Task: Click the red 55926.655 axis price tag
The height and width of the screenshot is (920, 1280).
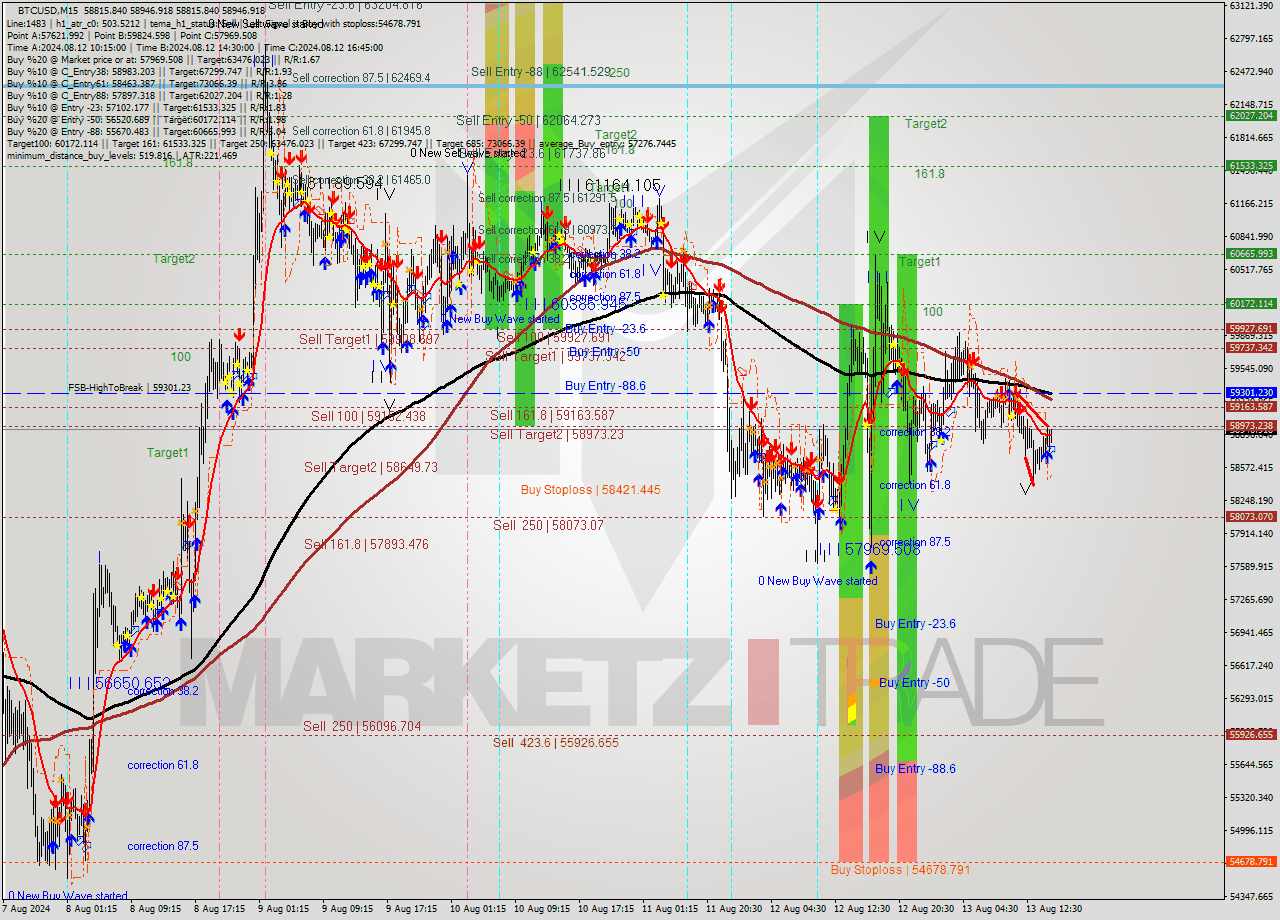Action: [1250, 734]
